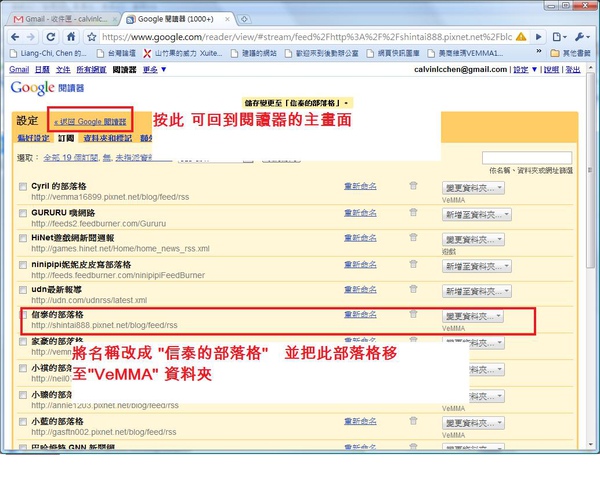The width and height of the screenshot is (600, 501).
Task: Delete the Cyril 的部落格 subscription via trash icon
Action: coord(413,186)
